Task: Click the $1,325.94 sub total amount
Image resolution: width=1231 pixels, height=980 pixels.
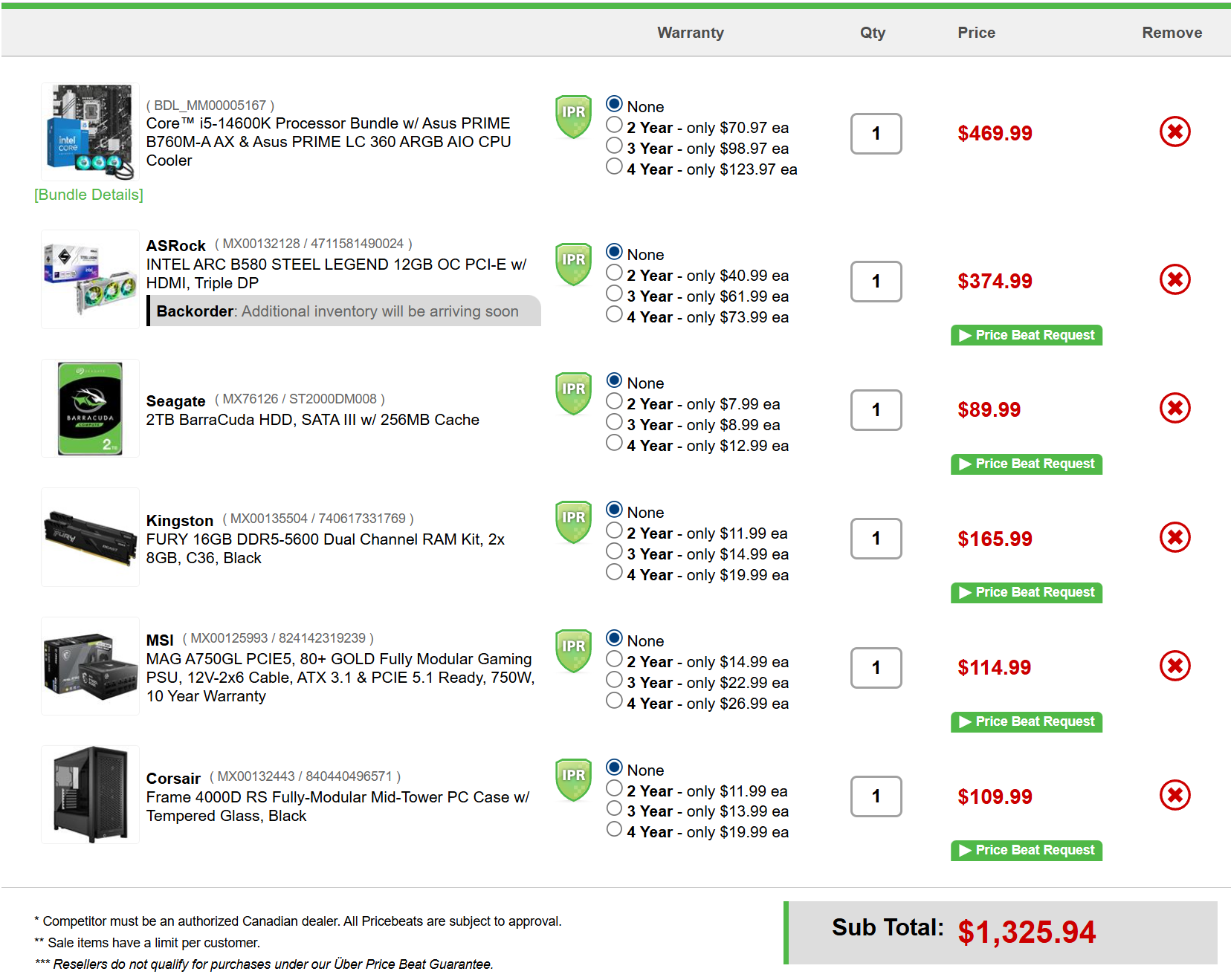Action: point(1027,932)
